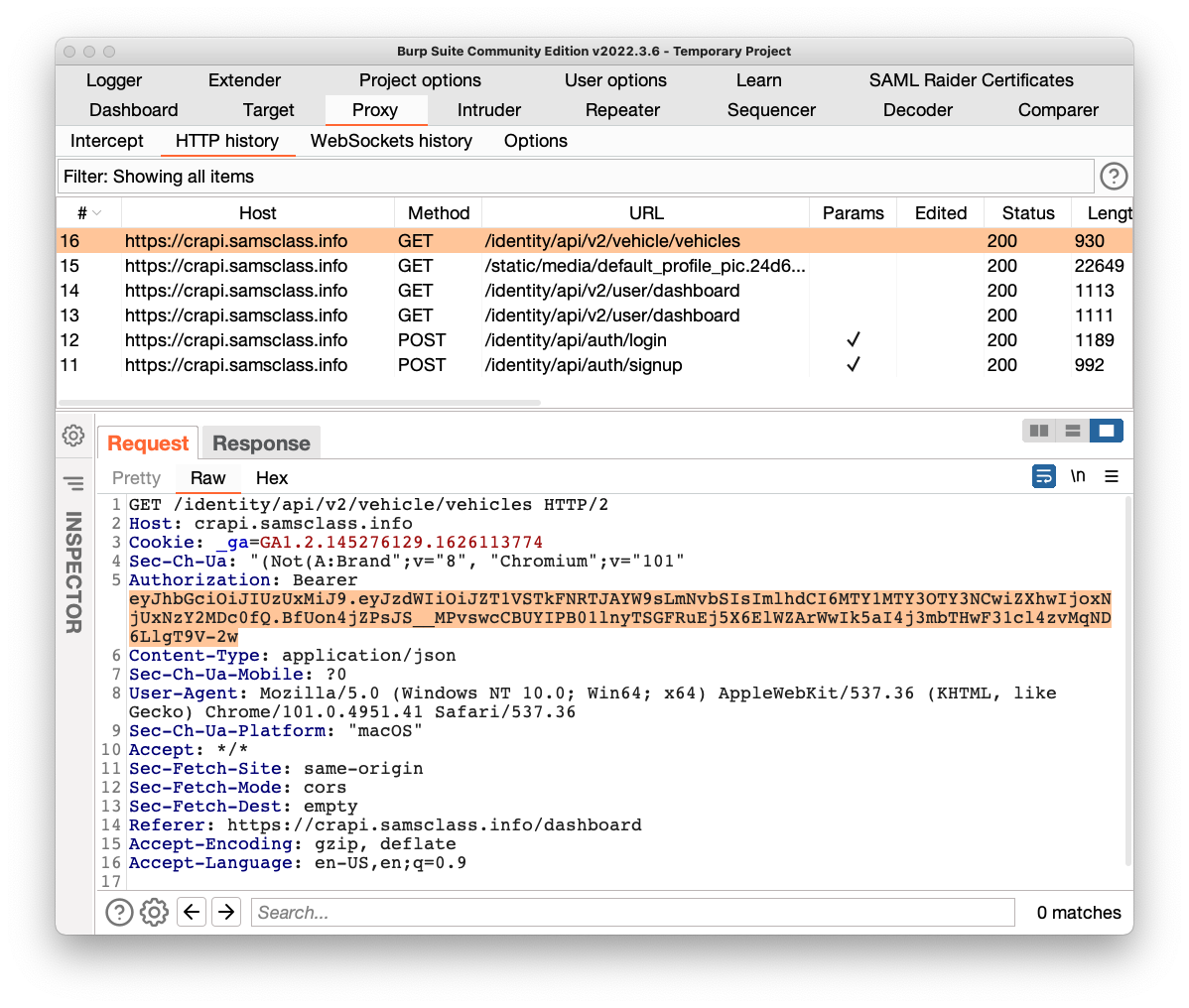
Task: Toggle showing non-printable \n characters
Action: pyautogui.click(x=1078, y=477)
